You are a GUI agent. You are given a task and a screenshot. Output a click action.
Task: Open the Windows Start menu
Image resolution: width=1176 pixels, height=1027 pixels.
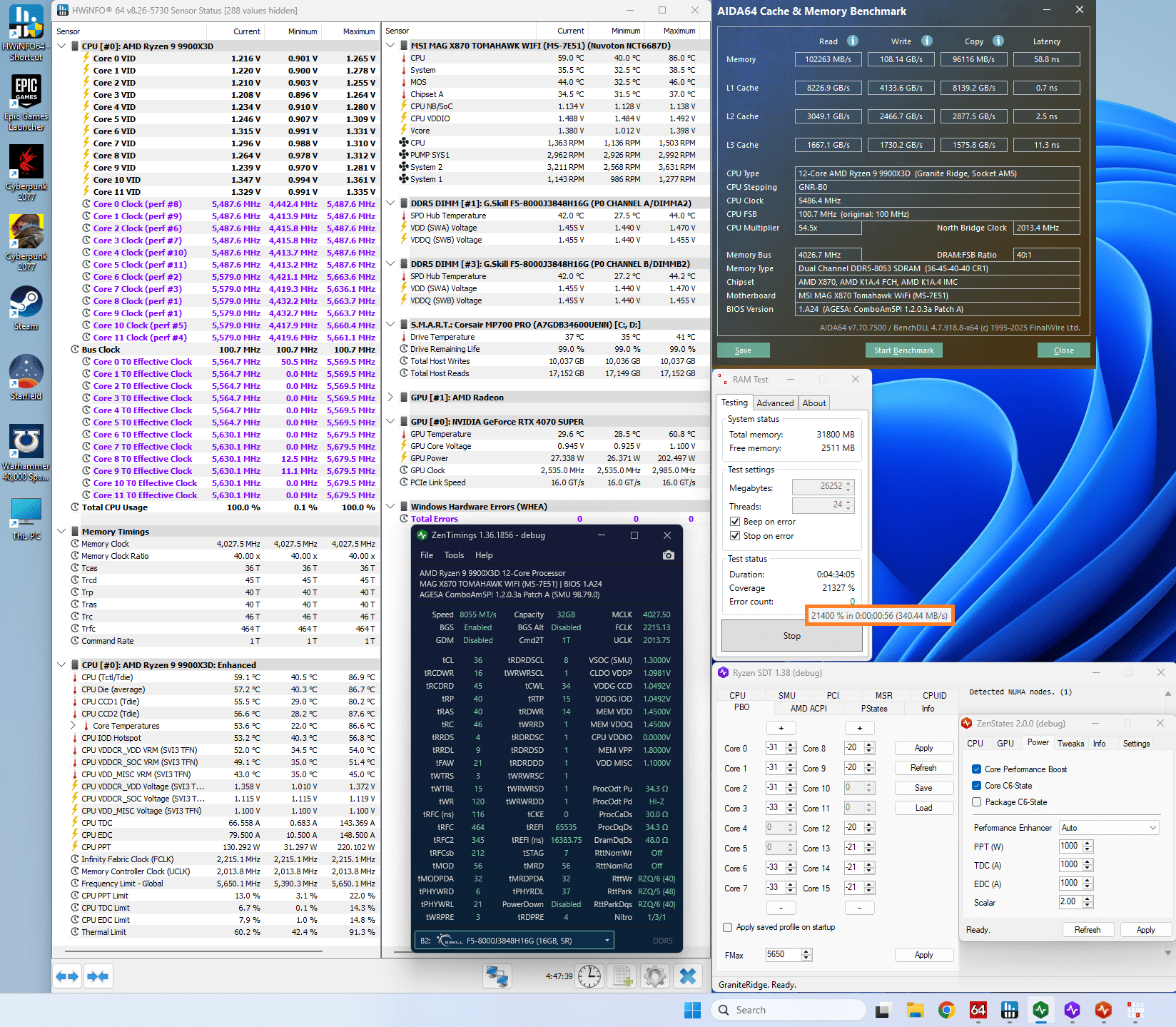(692, 1010)
